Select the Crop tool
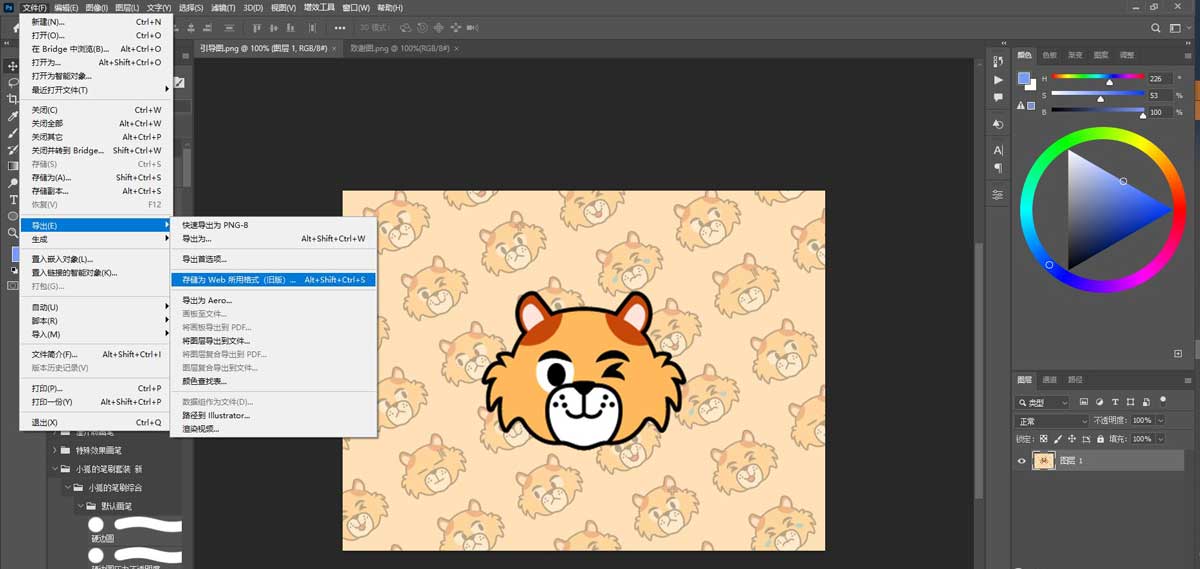1200x569 pixels. coord(13,99)
